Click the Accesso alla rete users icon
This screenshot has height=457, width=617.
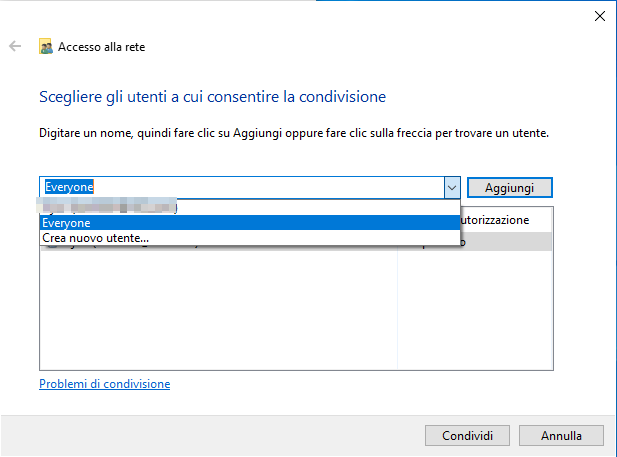[46, 46]
